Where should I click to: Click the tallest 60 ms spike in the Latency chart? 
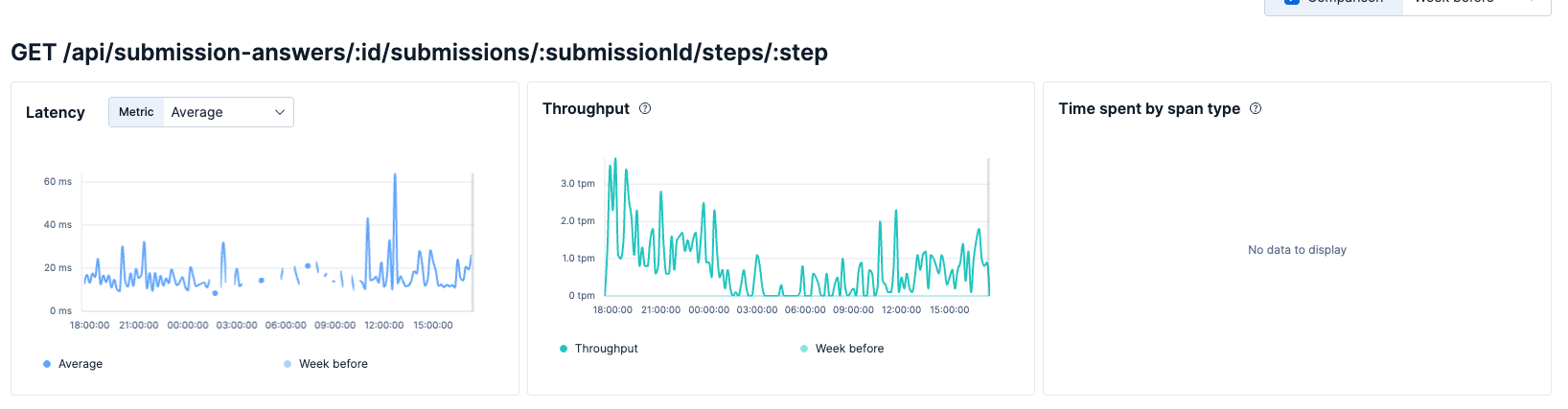click(395, 177)
